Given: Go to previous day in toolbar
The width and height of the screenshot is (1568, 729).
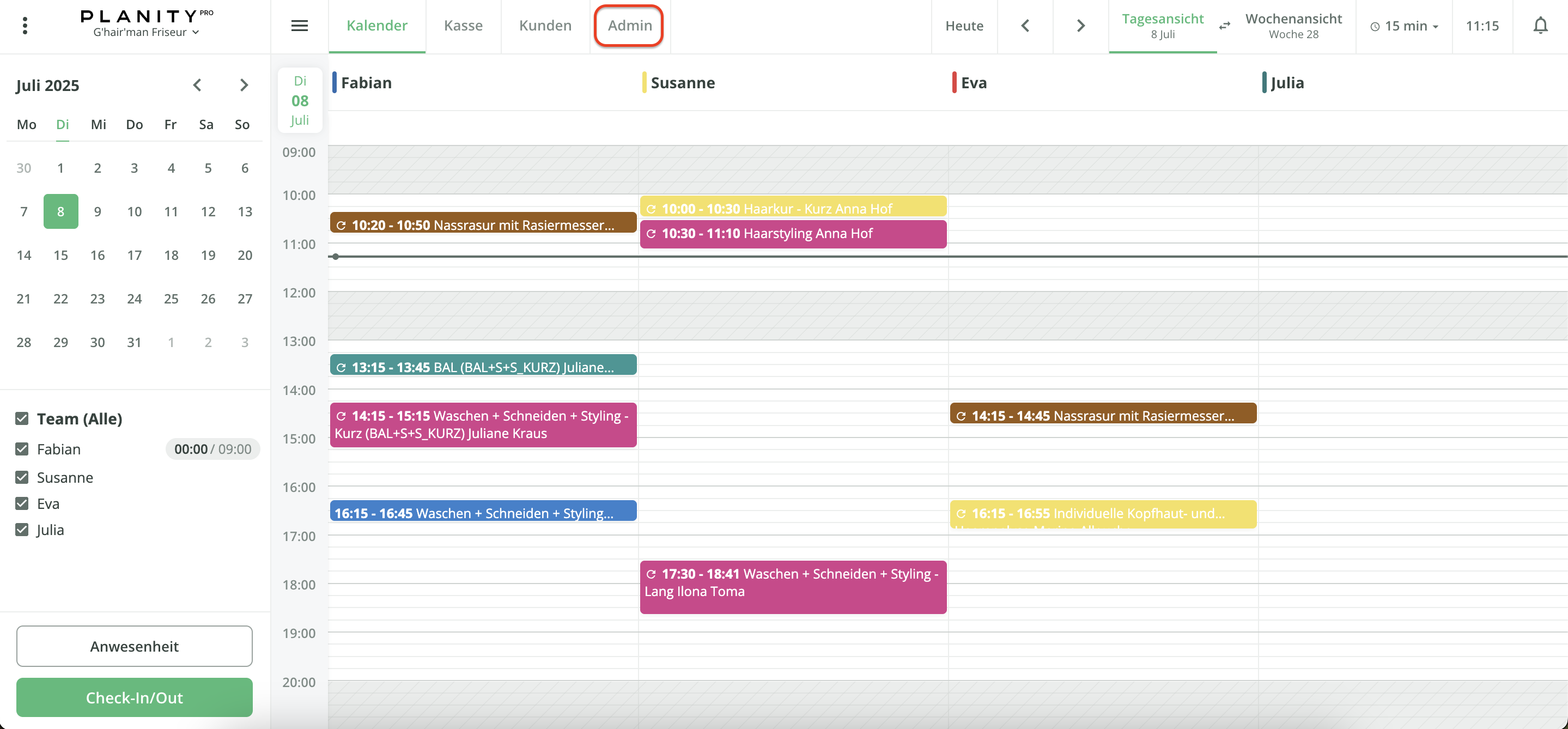Looking at the screenshot, I should click(1025, 26).
